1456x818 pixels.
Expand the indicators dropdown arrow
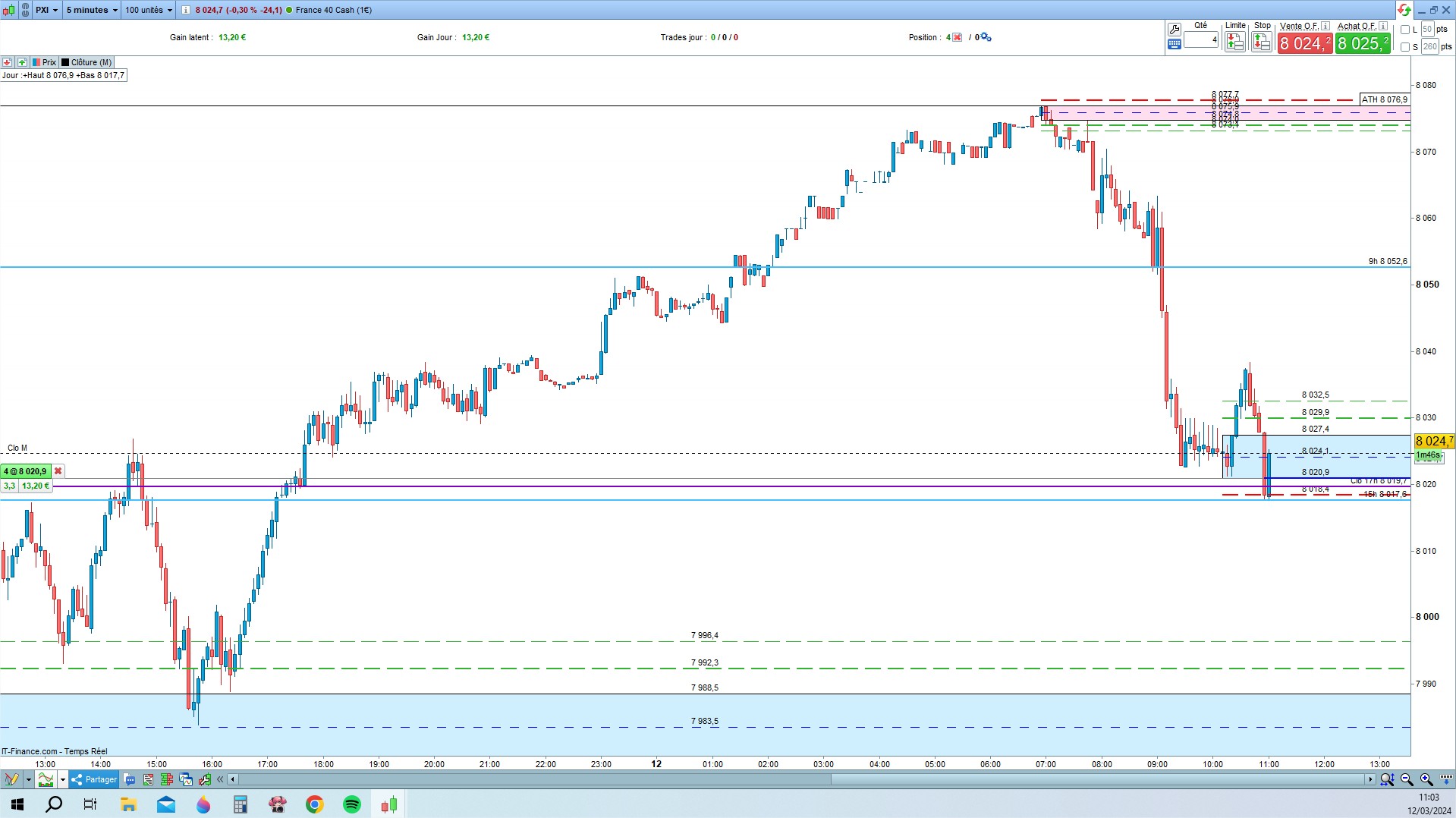pos(63,779)
